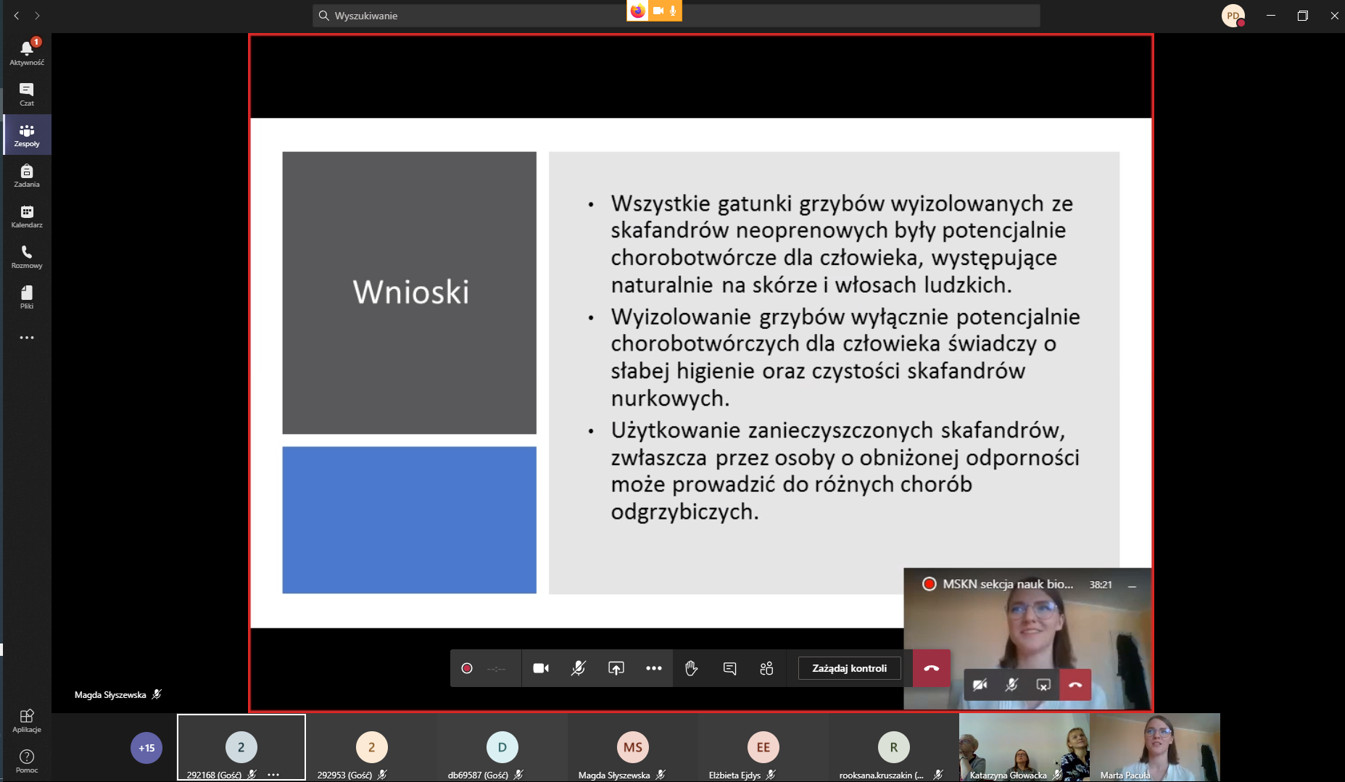
Task: Open the Aktywność notifications feed
Action: (26, 52)
